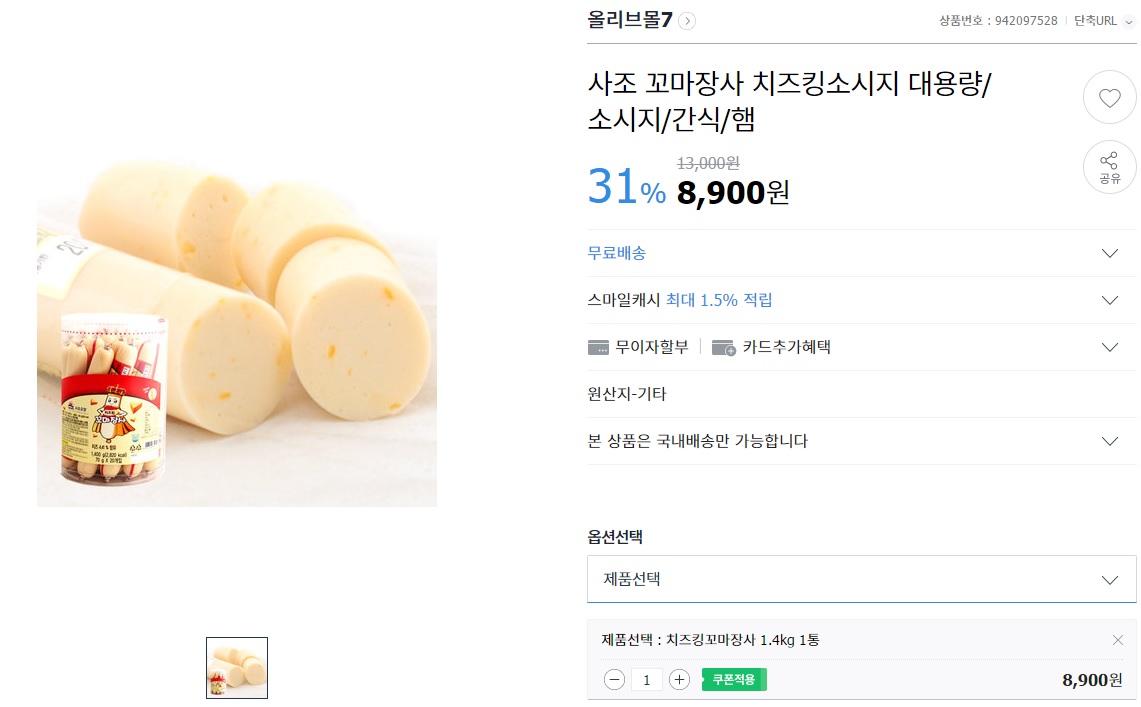Image resolution: width=1141 pixels, height=707 pixels.
Task: Click the quantity input field
Action: coord(647,680)
